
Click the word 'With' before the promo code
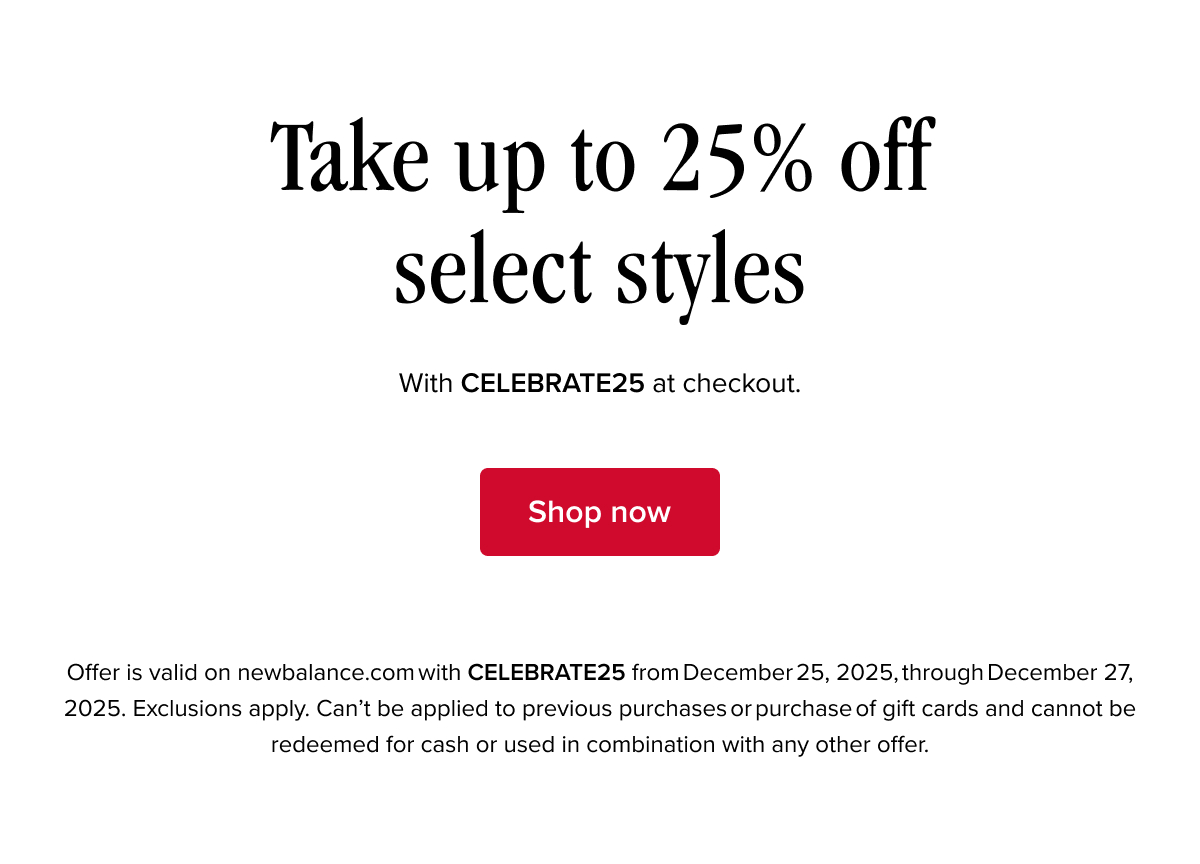click(426, 383)
